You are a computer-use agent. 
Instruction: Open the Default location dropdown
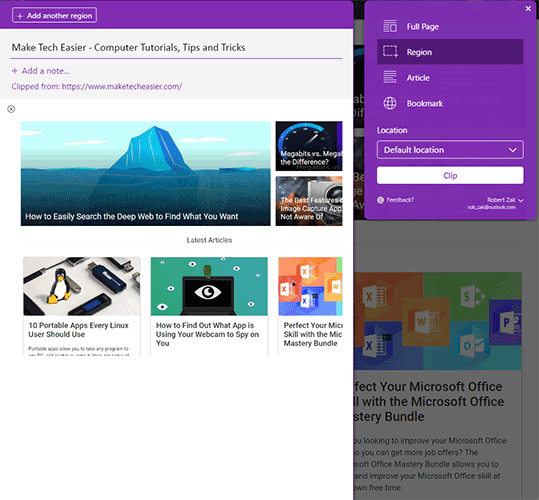(x=450, y=150)
